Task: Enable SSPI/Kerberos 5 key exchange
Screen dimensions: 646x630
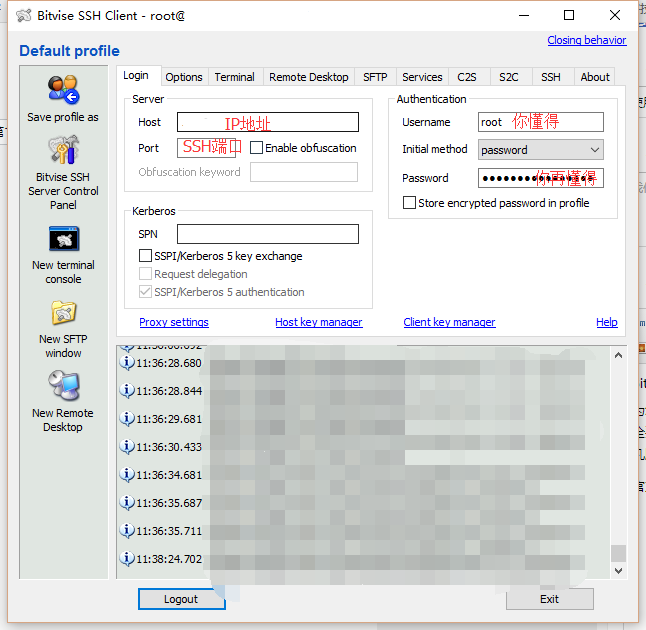Action: click(x=145, y=255)
